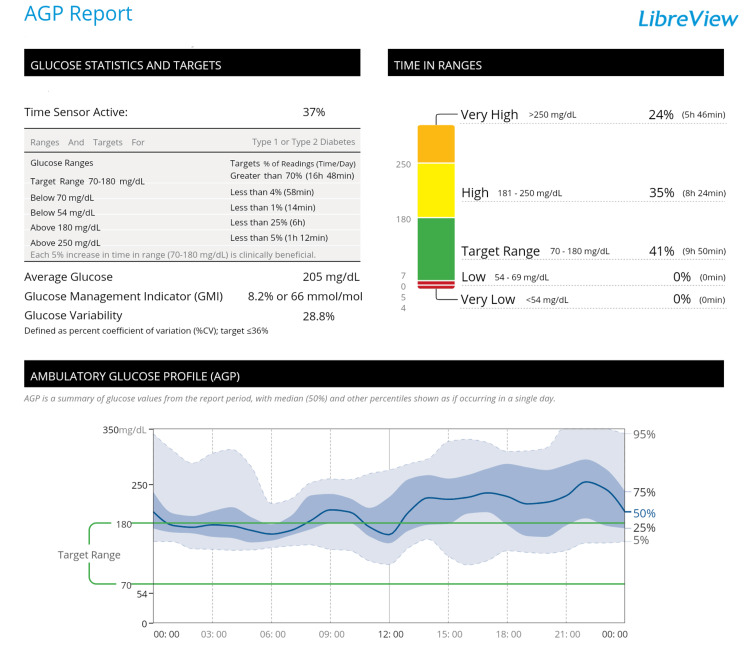Click the 95% percentile label on chart
This screenshot has height=645, width=750.
click(644, 434)
